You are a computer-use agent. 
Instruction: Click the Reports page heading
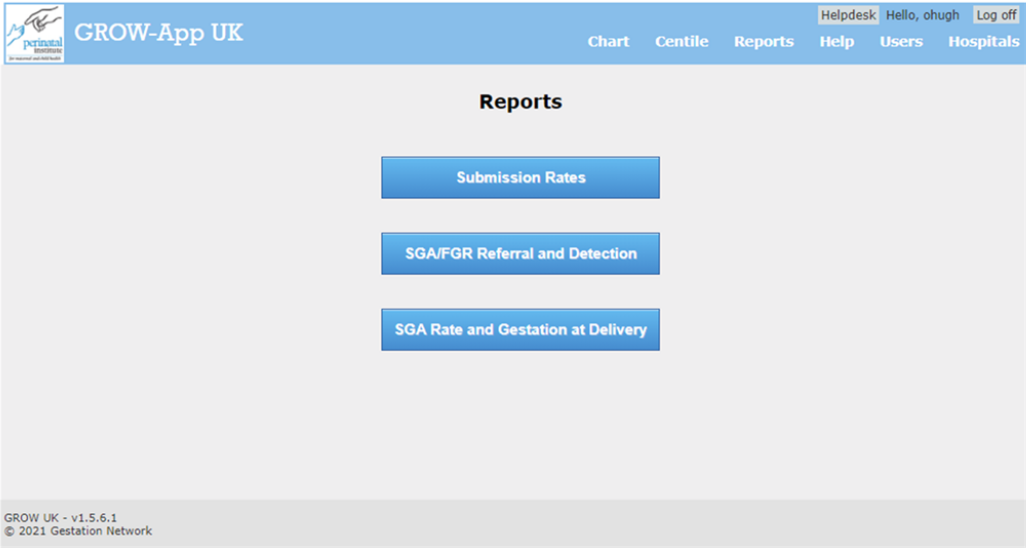click(520, 101)
